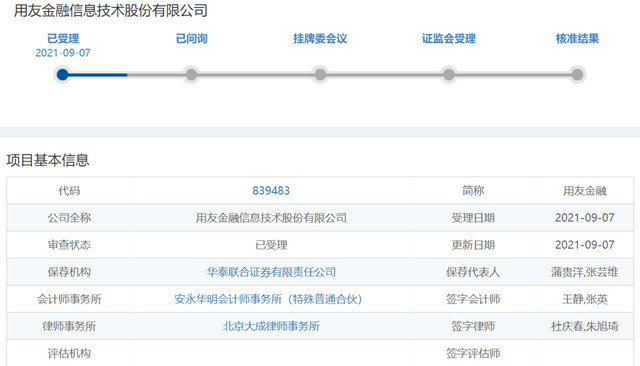Open the 北京大成律师事务所 law firm link
The image size is (640, 366).
[x=271, y=326]
